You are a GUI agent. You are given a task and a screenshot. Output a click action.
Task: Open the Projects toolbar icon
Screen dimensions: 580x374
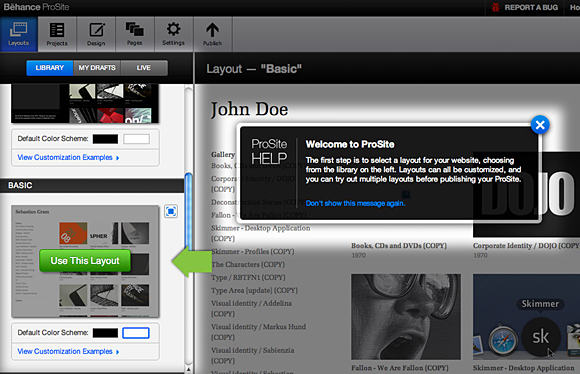(57, 34)
